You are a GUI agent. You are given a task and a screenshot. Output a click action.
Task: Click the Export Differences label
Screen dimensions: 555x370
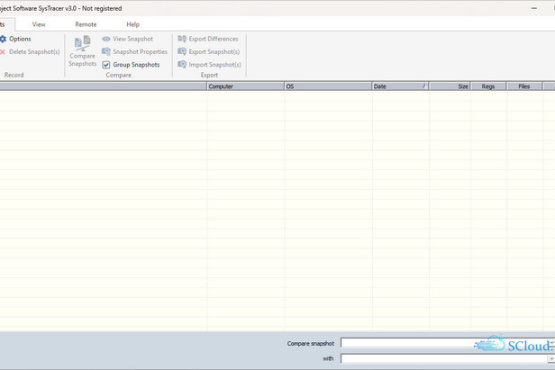tap(213, 39)
